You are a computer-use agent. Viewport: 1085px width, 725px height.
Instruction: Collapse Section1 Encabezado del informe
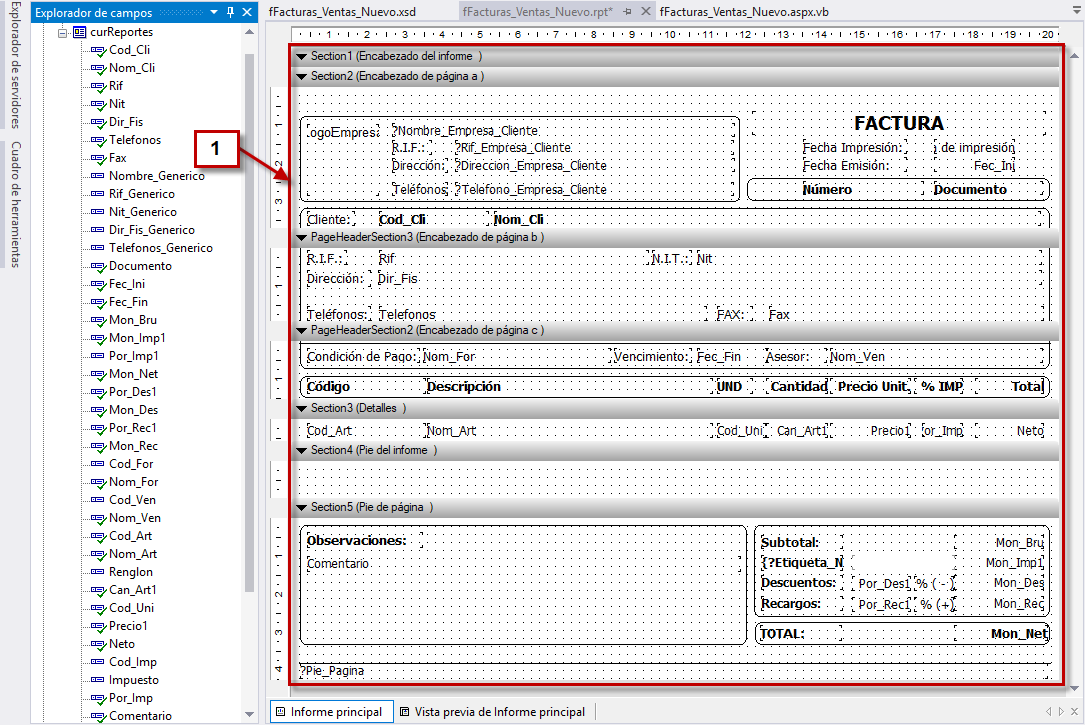(301, 56)
